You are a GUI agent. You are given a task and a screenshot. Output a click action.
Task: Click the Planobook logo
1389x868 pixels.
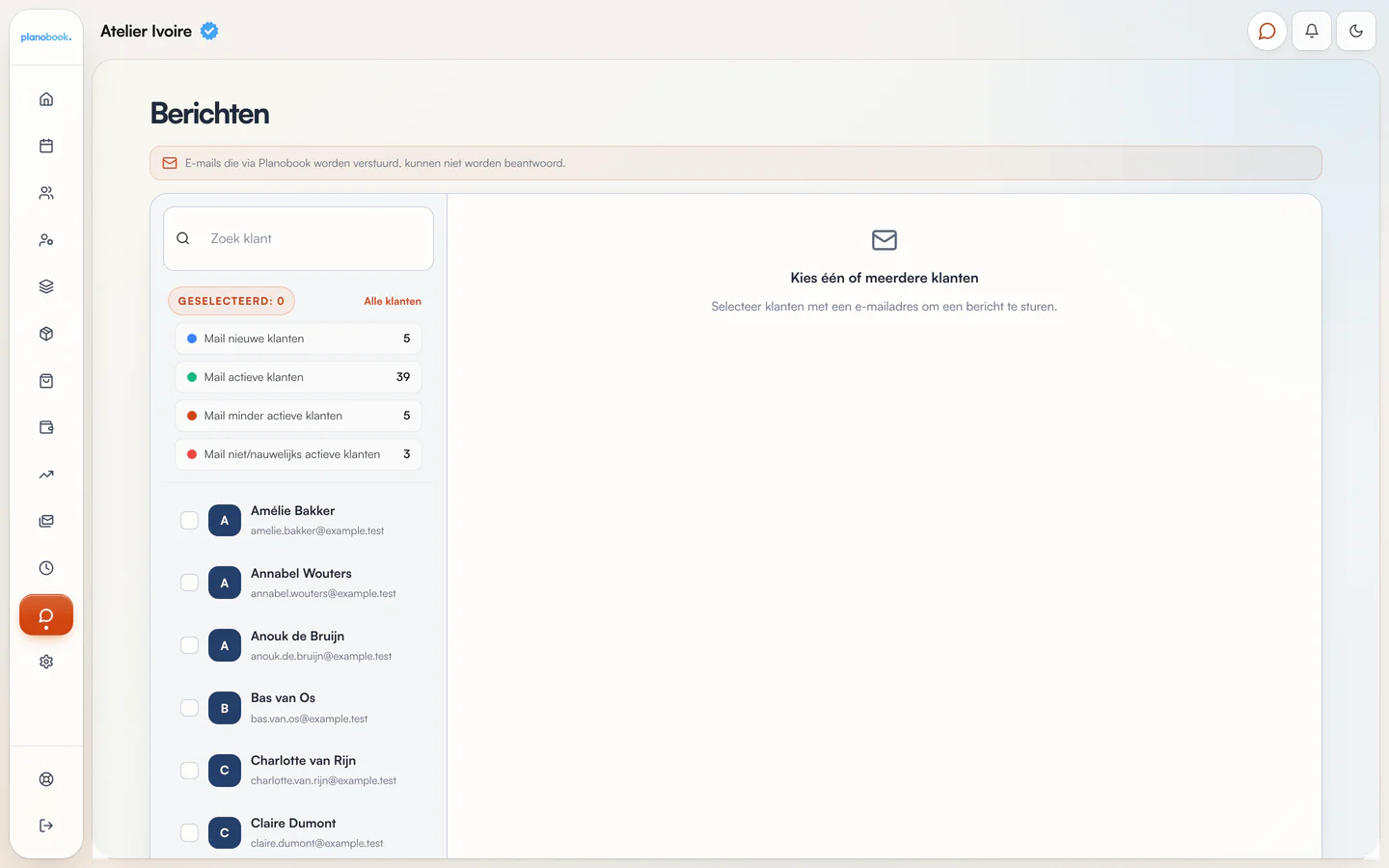point(46,37)
